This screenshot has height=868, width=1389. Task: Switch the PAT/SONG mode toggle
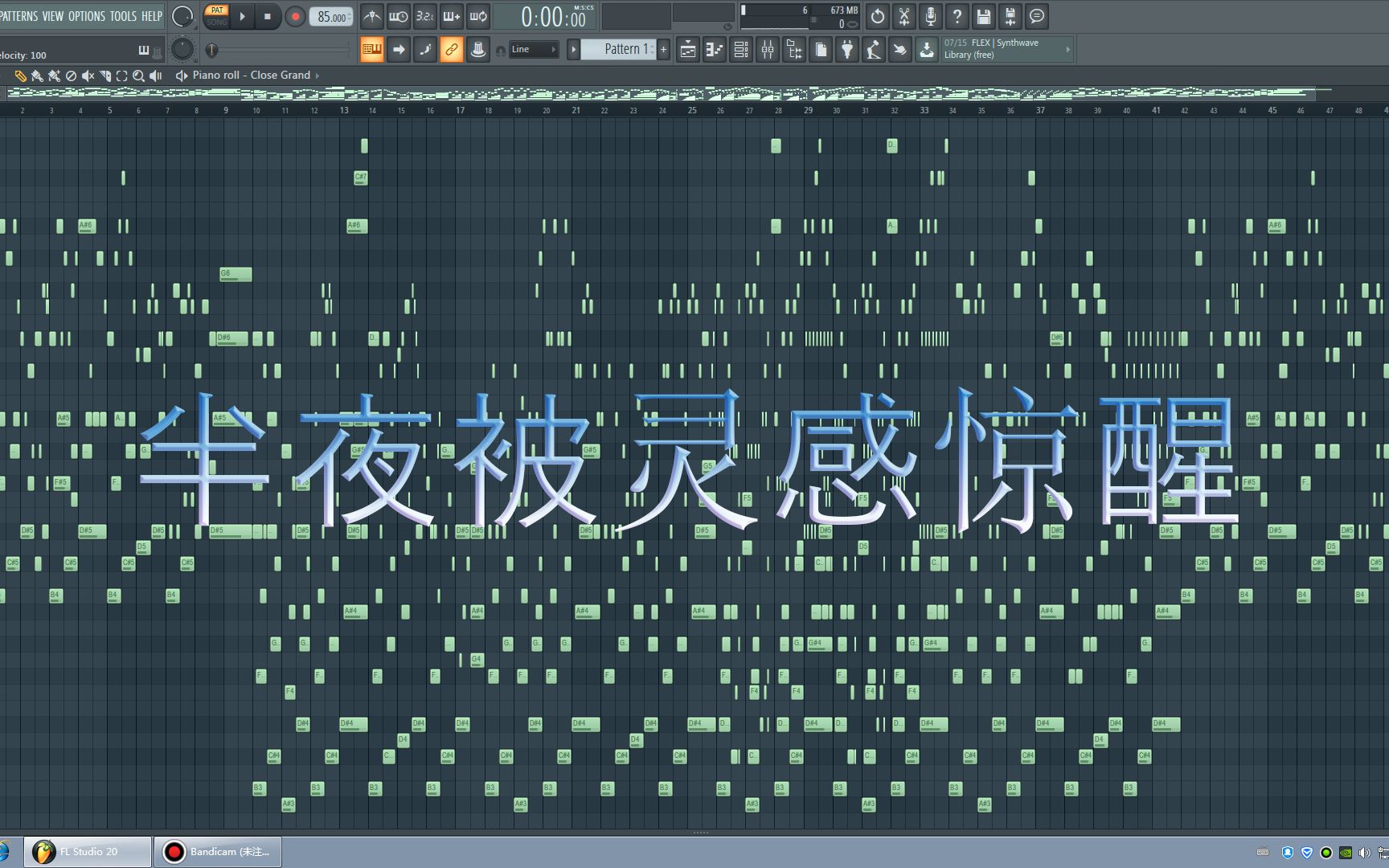click(216, 16)
